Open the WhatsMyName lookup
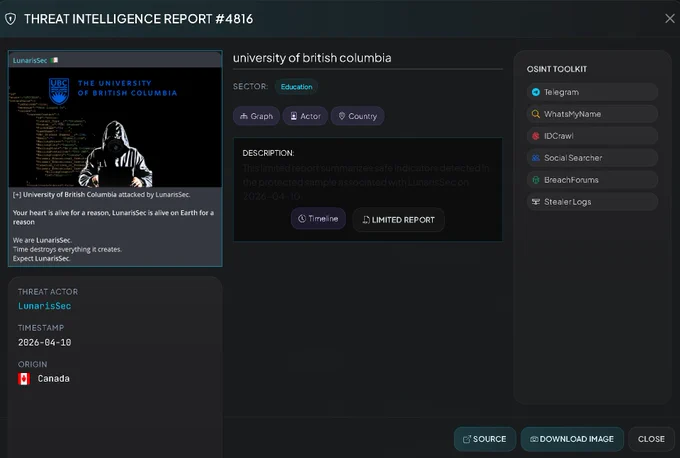This screenshot has height=458, width=680. (x=592, y=114)
